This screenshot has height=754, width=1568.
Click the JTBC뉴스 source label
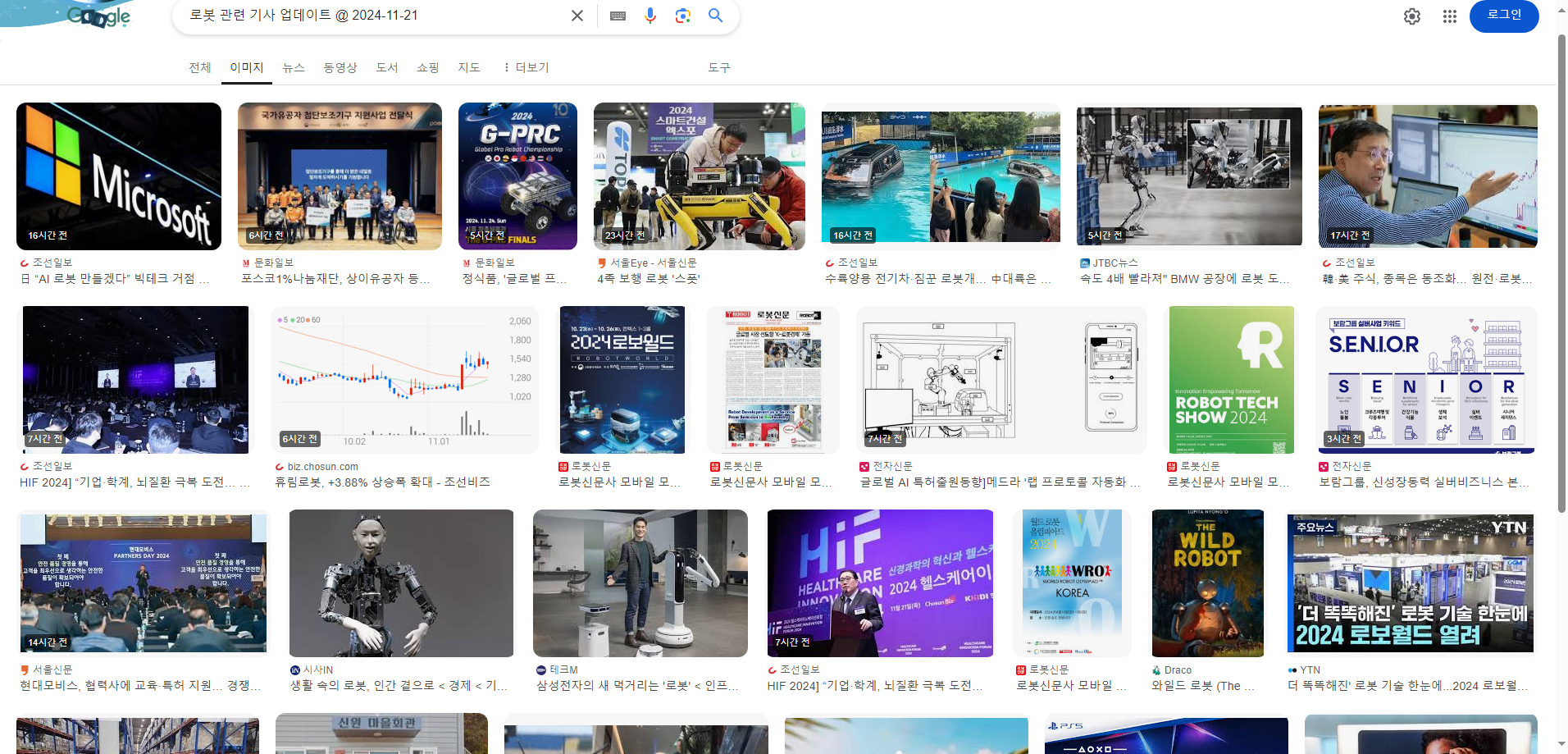coord(1115,263)
